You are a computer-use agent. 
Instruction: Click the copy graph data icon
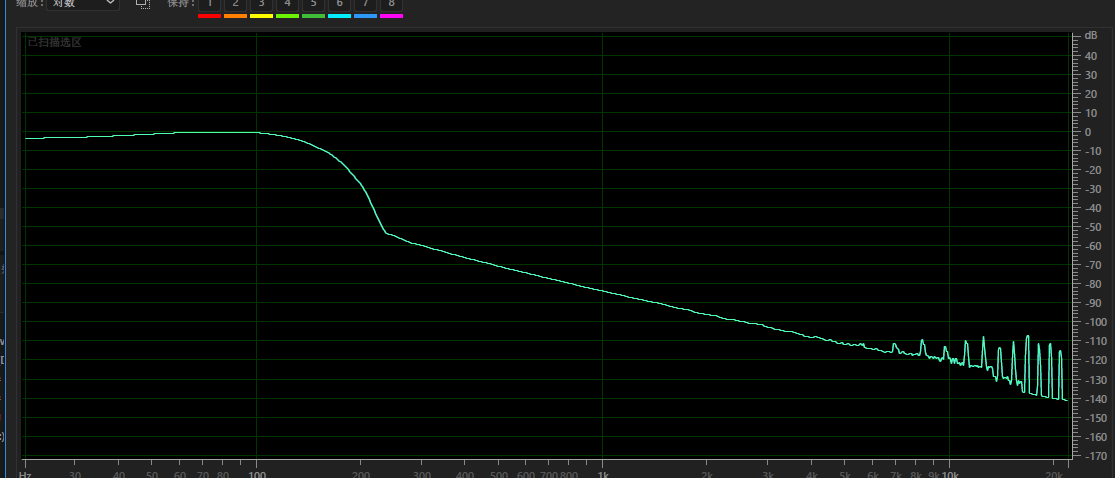(143, 3)
